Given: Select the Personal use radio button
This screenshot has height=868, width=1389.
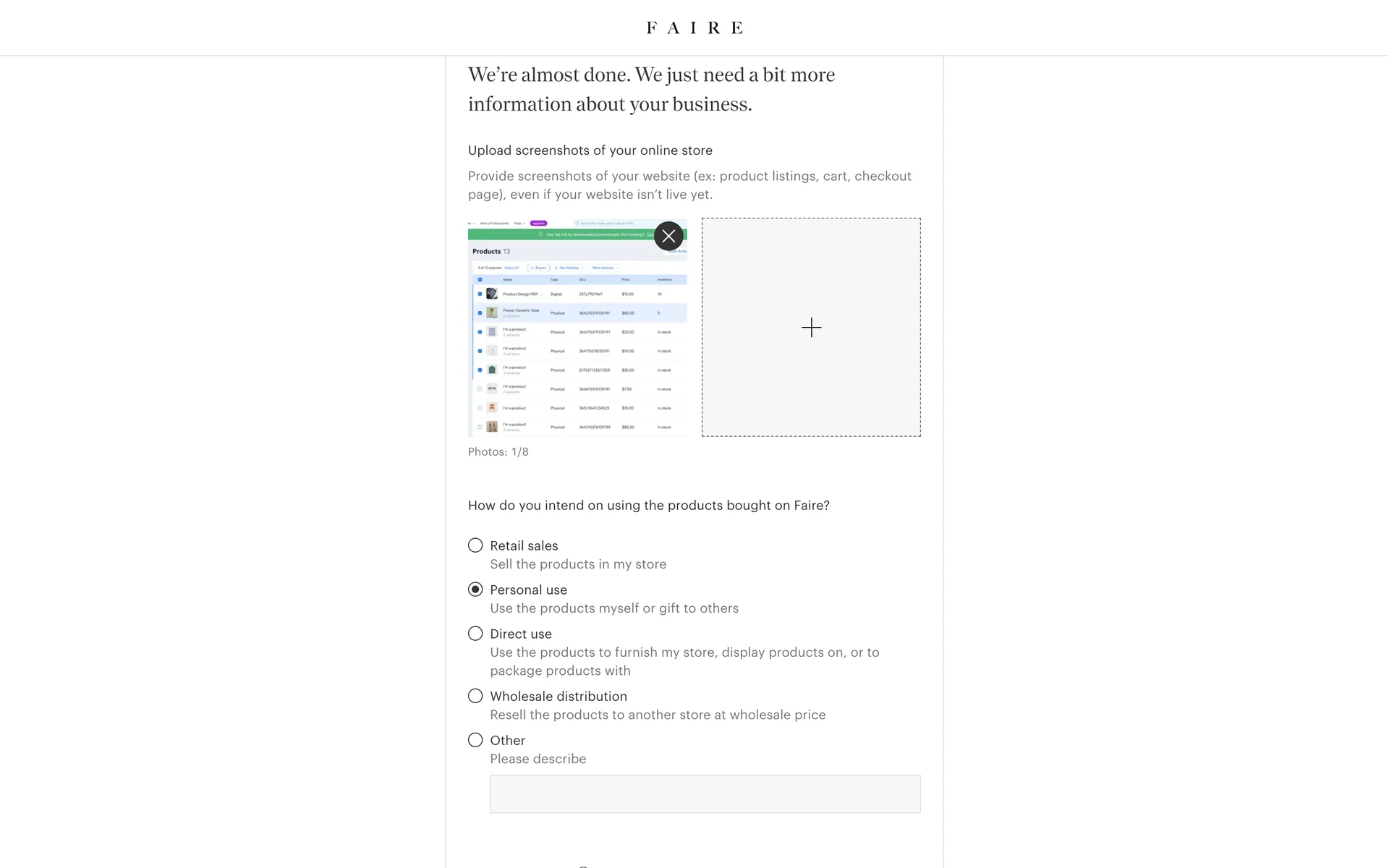Looking at the screenshot, I should click(475, 590).
